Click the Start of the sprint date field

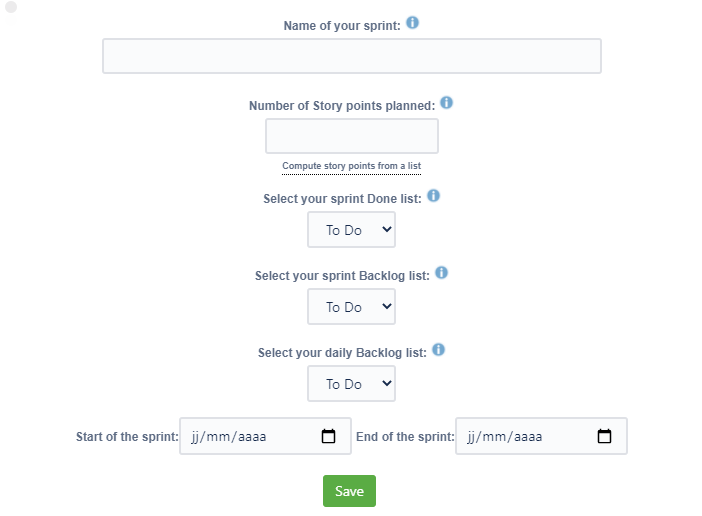(x=250, y=437)
